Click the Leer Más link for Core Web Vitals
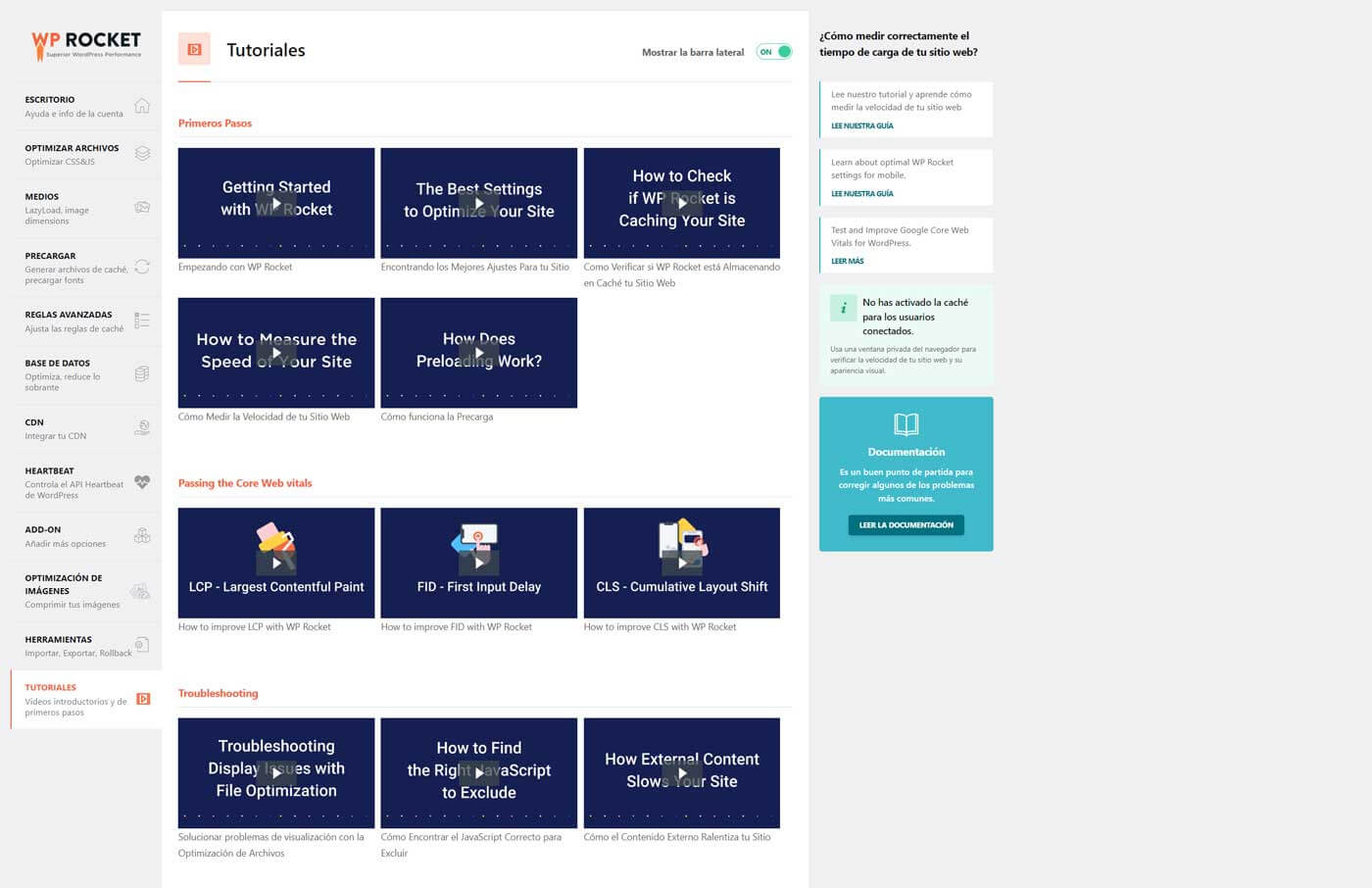The image size is (1372, 888). click(x=848, y=261)
